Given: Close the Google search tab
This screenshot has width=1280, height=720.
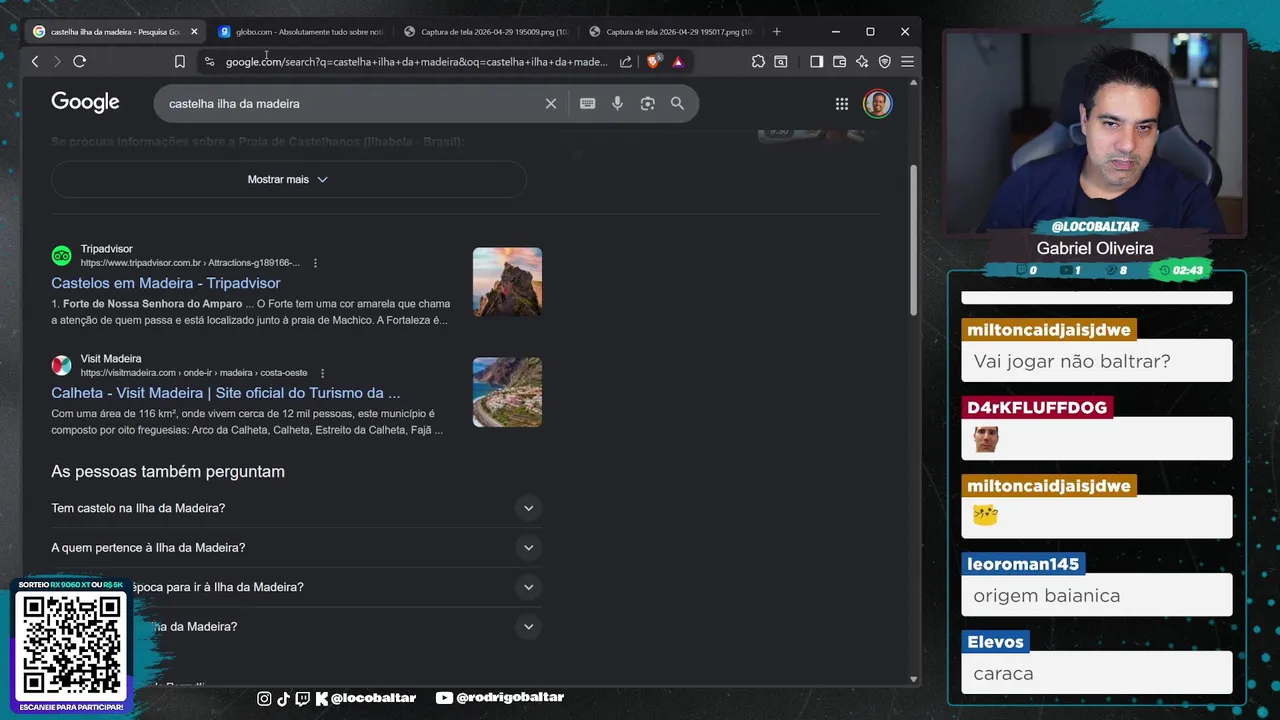Looking at the screenshot, I should click(194, 32).
